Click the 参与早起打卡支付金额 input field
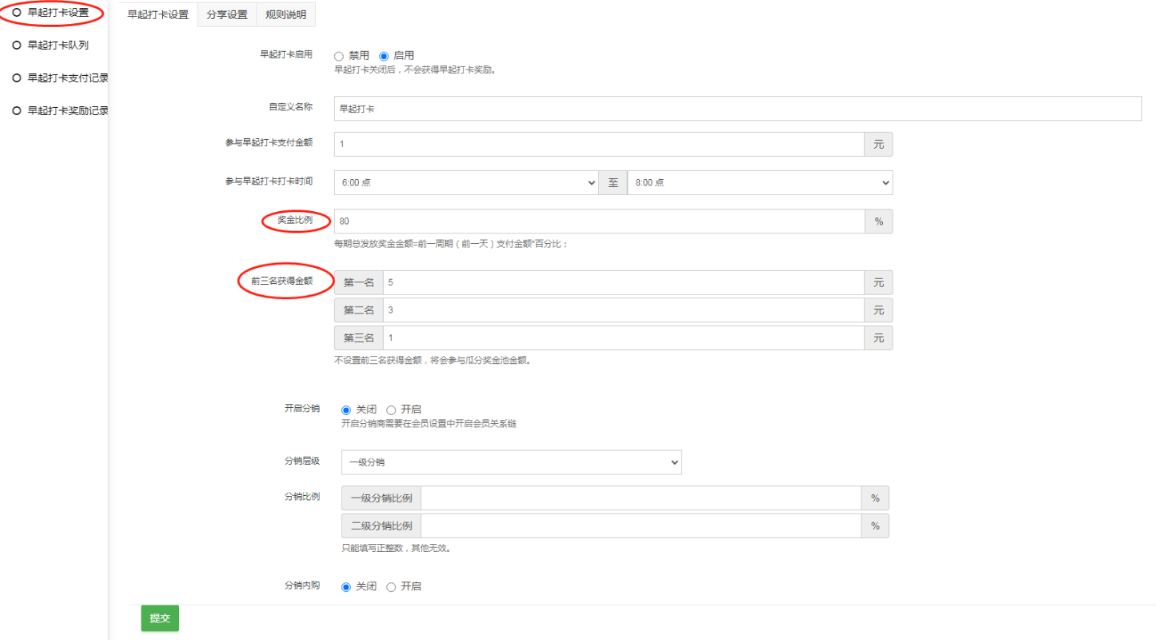1156x640 pixels. (599, 145)
